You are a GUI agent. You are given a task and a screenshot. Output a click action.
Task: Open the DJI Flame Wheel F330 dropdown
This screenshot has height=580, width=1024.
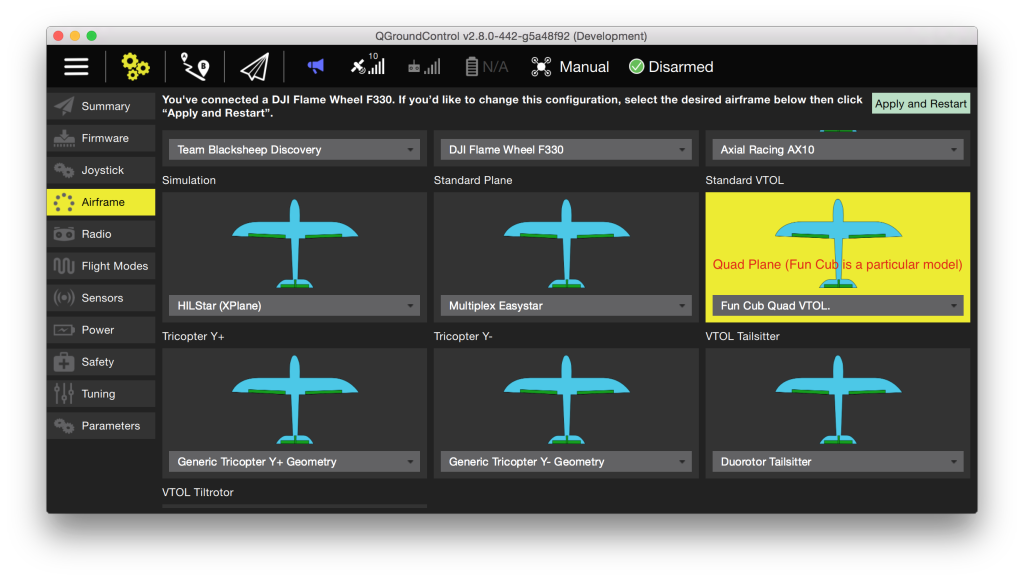[x=565, y=148]
